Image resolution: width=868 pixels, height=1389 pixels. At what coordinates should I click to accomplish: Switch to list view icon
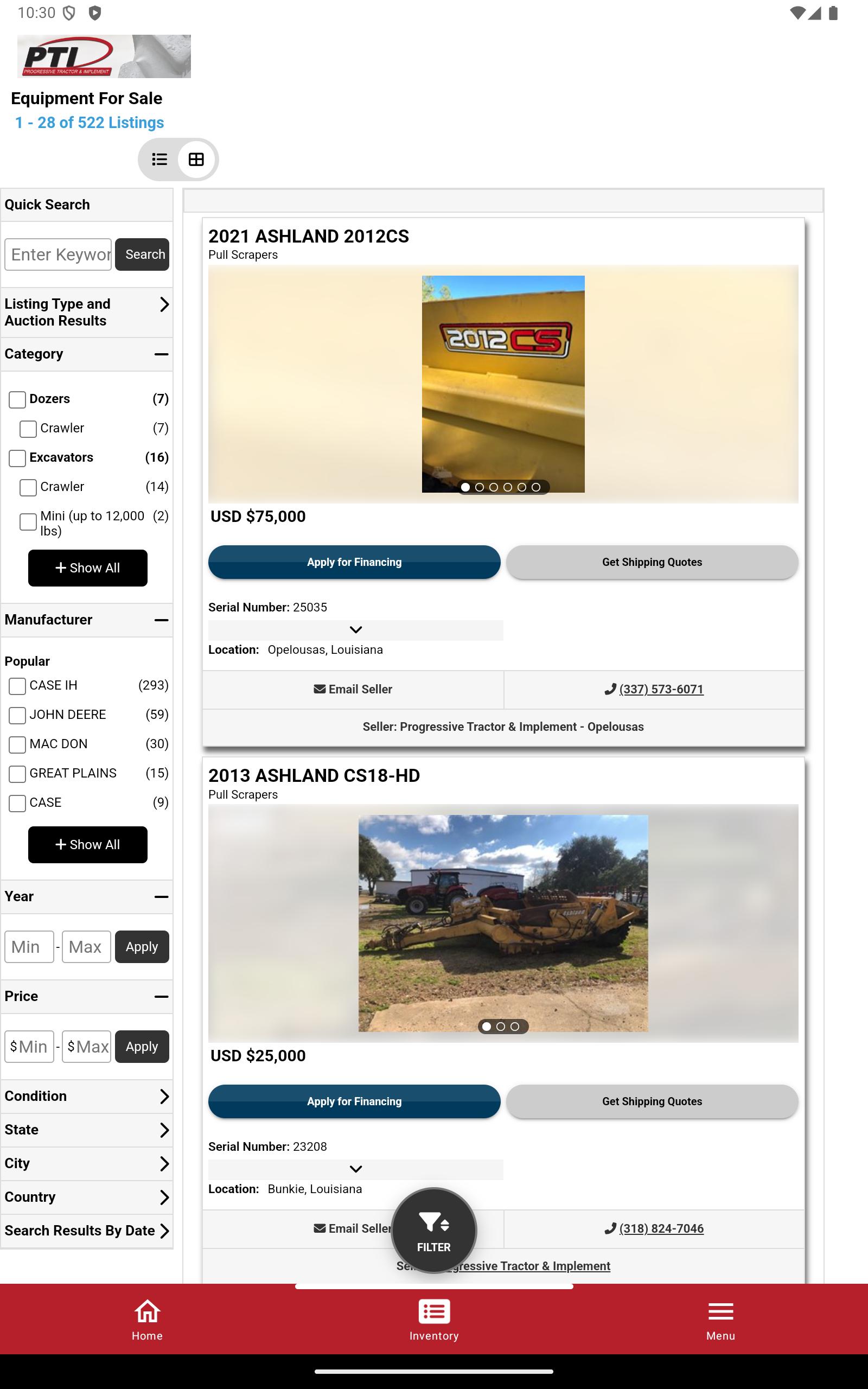(x=159, y=159)
